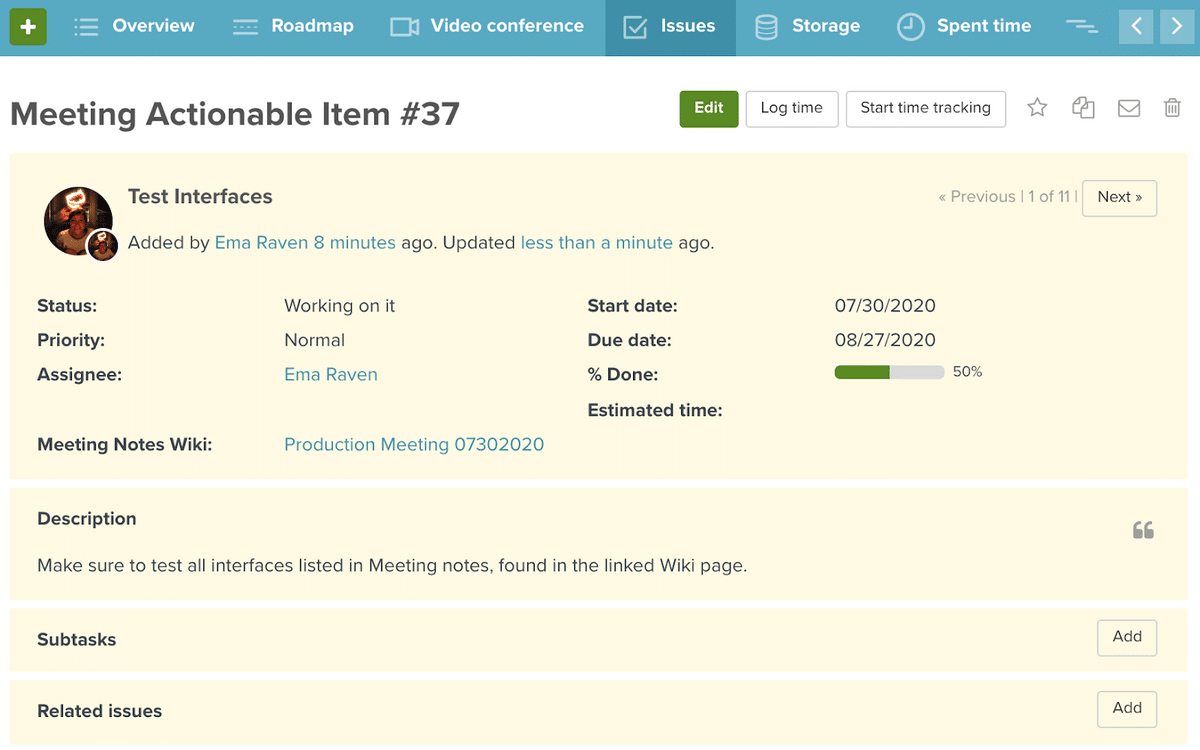Click the green Edit button
This screenshot has height=750, width=1200.
[x=708, y=108]
